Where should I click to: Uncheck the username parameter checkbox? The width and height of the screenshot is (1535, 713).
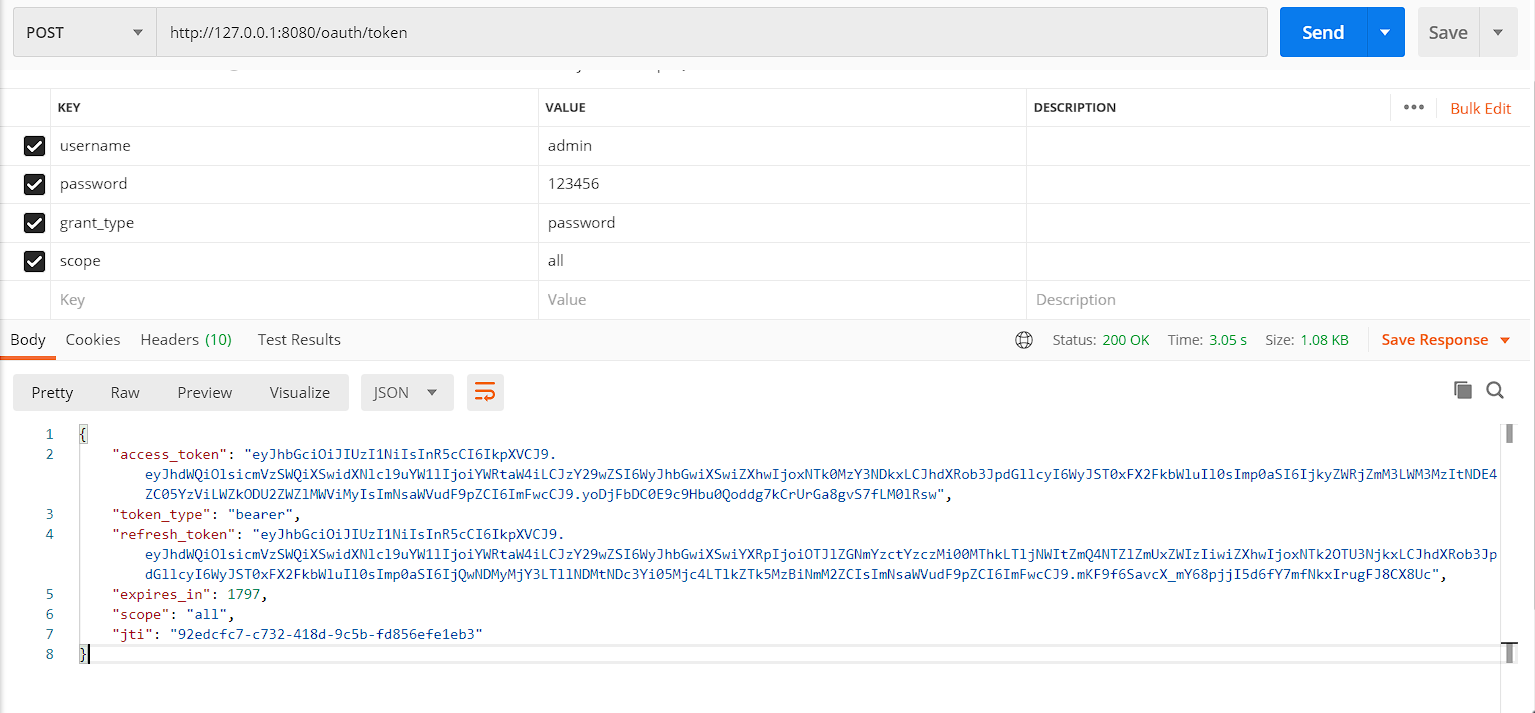pos(34,146)
